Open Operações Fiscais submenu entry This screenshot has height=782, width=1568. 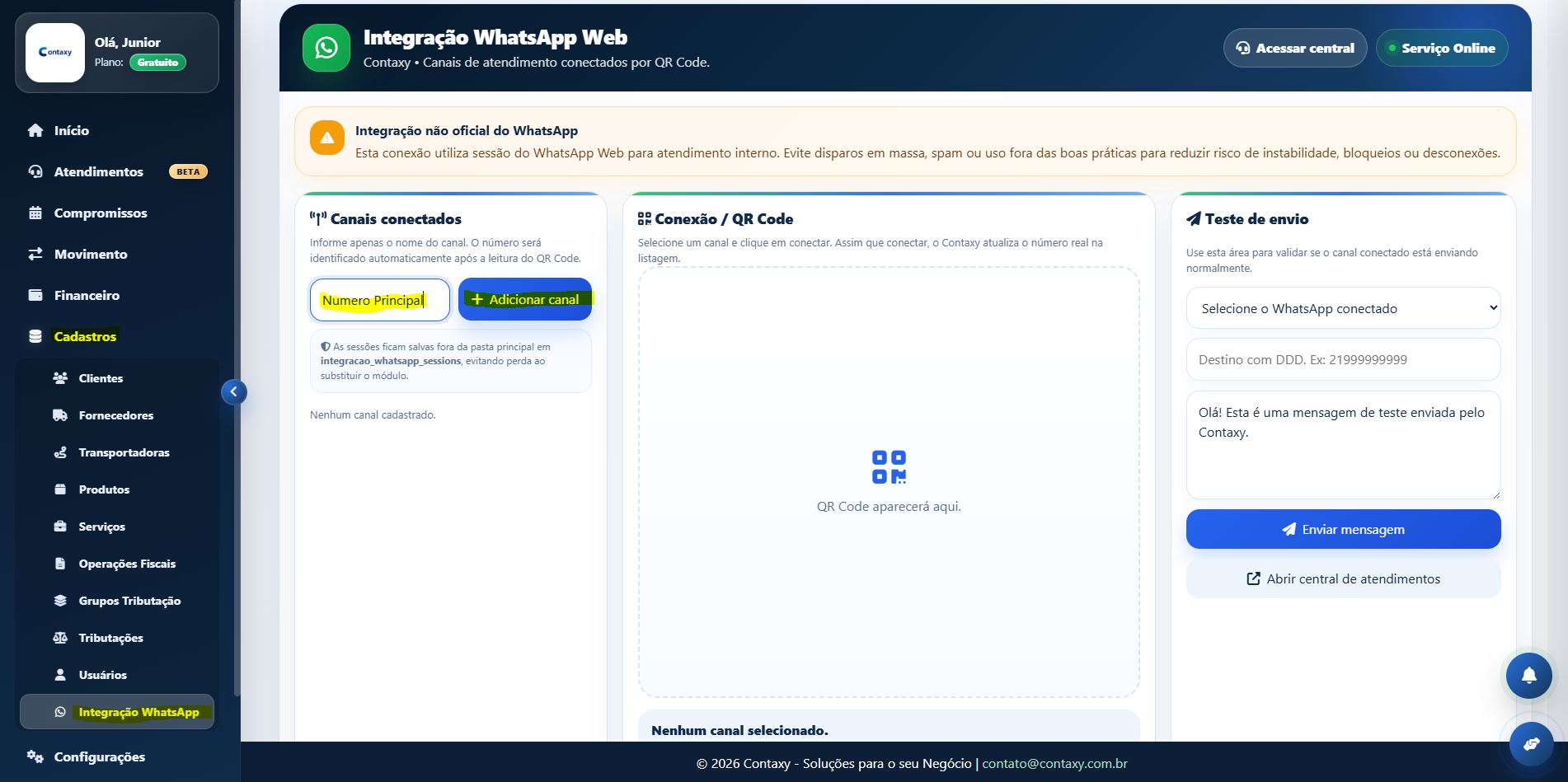click(x=117, y=564)
